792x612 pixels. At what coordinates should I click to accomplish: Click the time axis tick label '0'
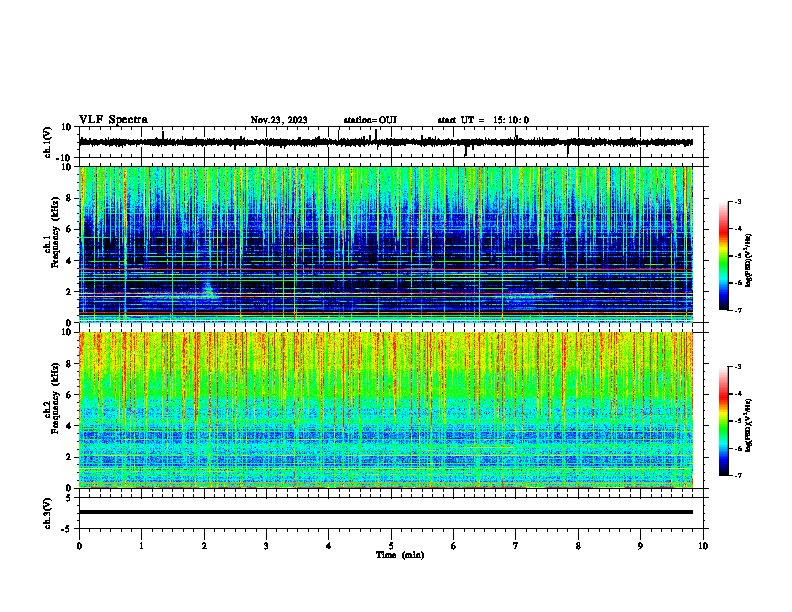(79, 546)
